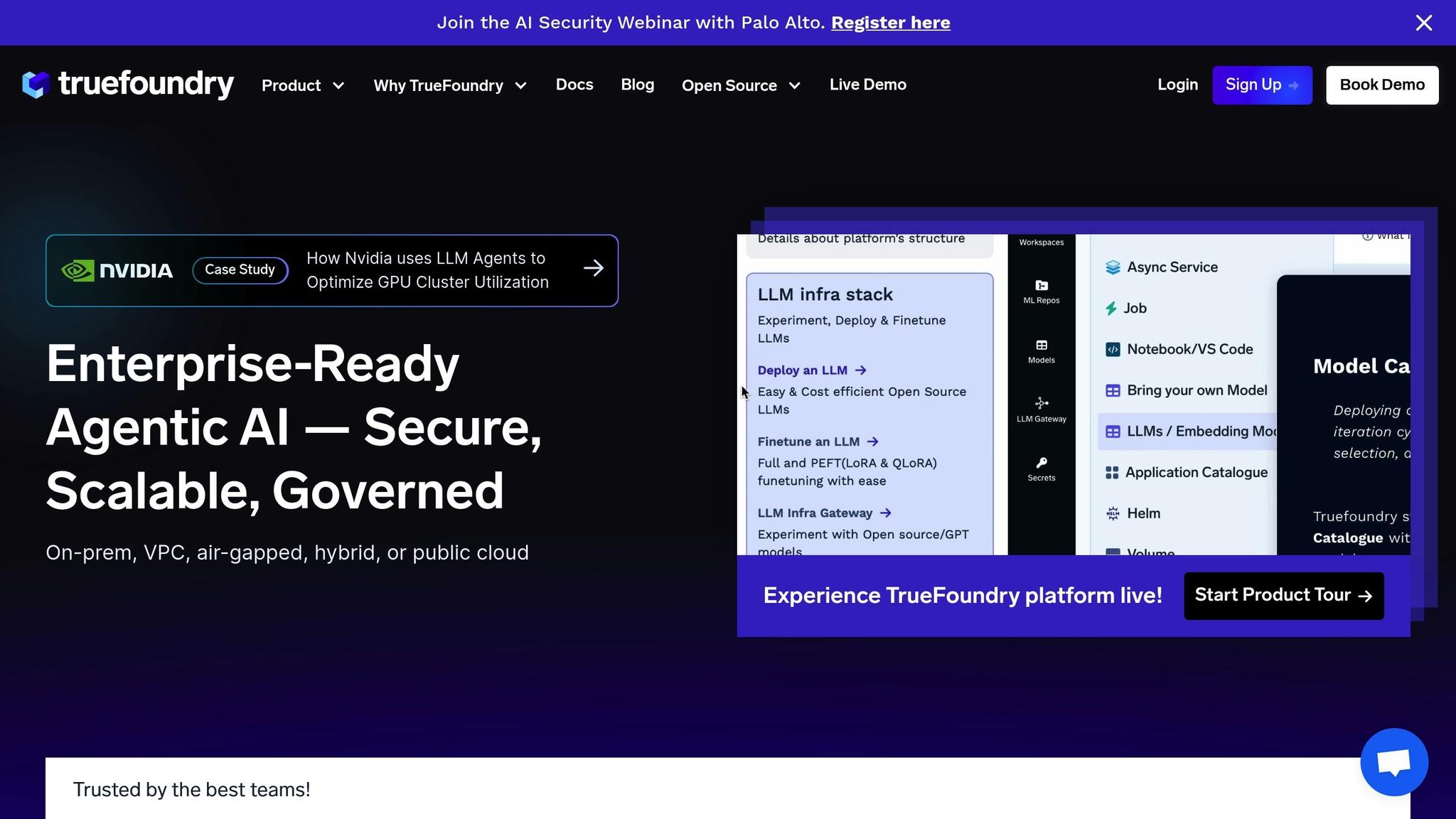
Task: Dismiss the webinar announcement banner
Action: coord(1423,23)
